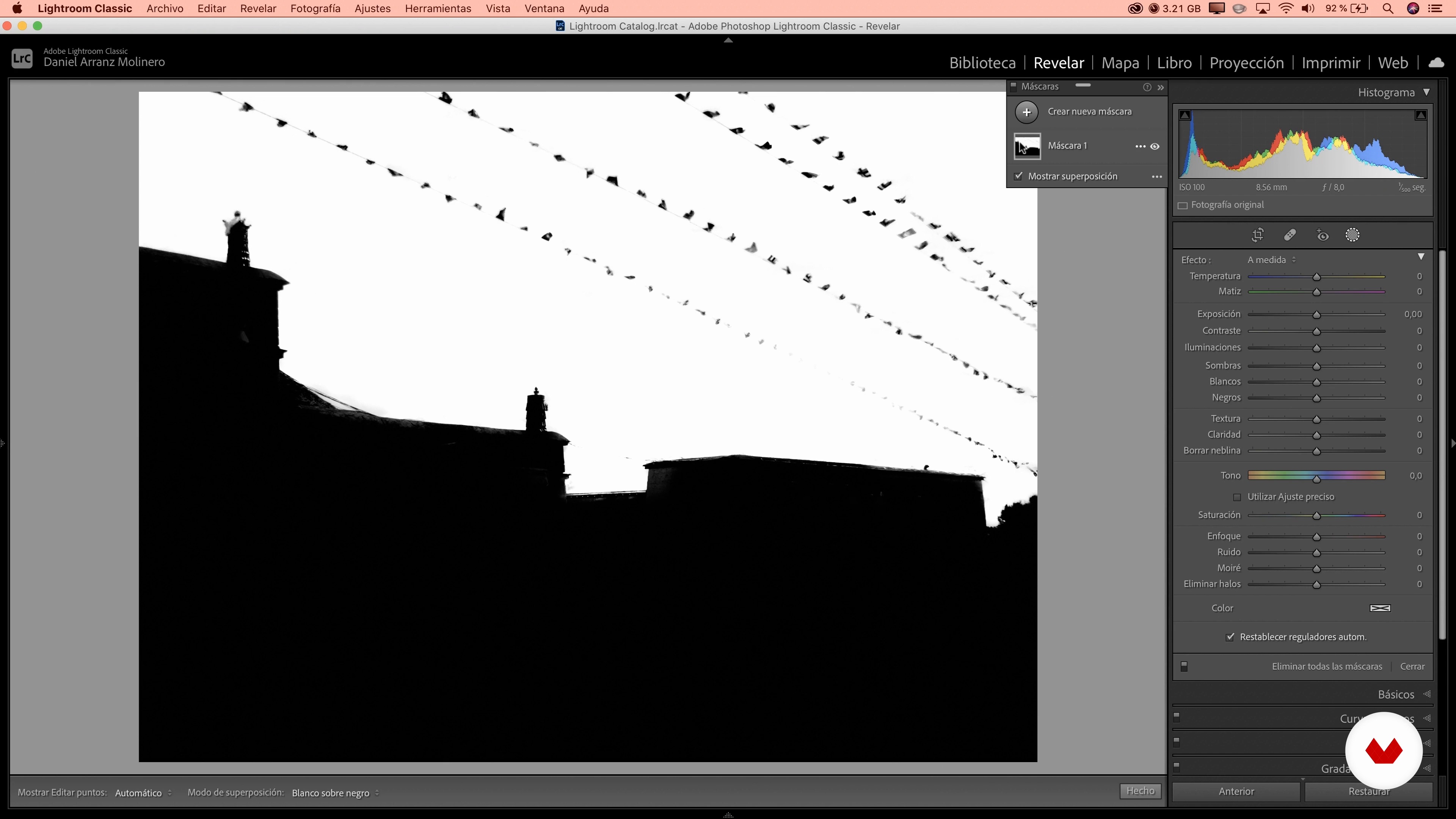The height and width of the screenshot is (819, 1456).
Task: Switch to Mapa module
Action: 1120,63
